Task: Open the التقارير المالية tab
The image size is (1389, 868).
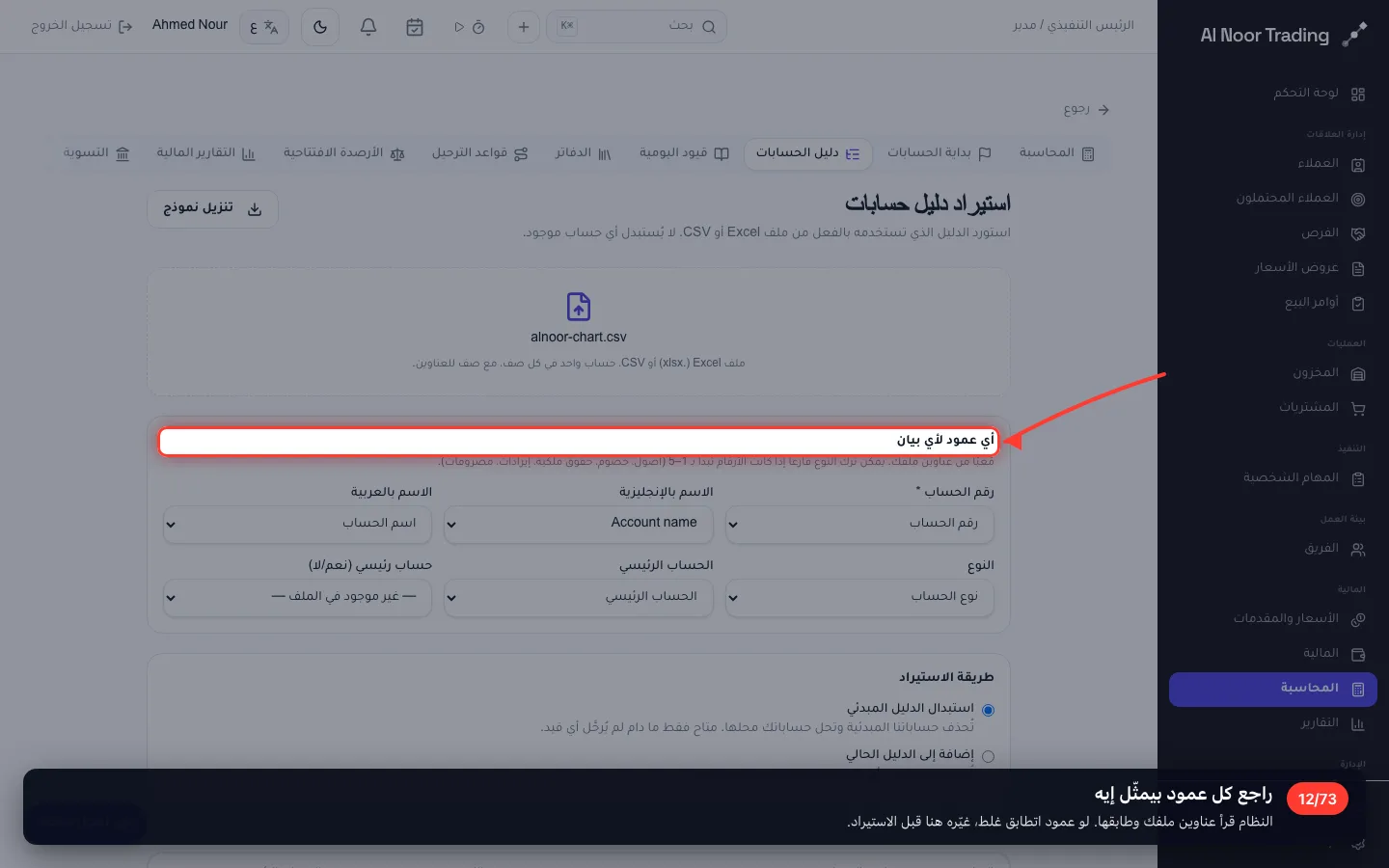Action: [205, 153]
